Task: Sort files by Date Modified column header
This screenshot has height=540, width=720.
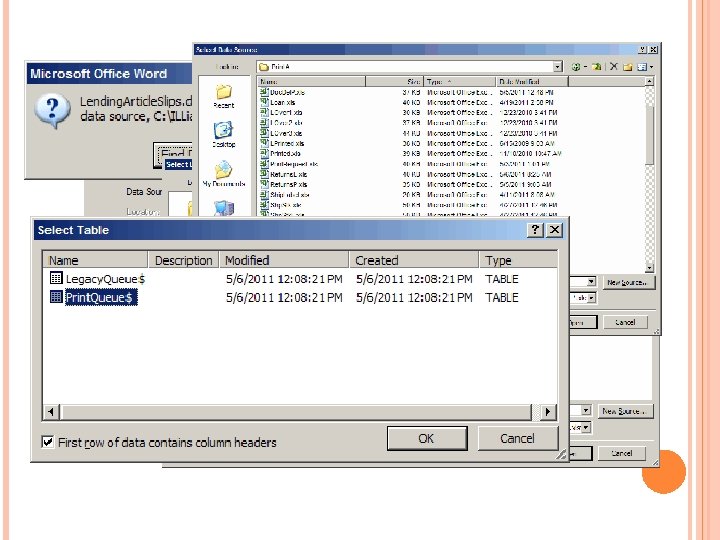Action: click(x=532, y=81)
